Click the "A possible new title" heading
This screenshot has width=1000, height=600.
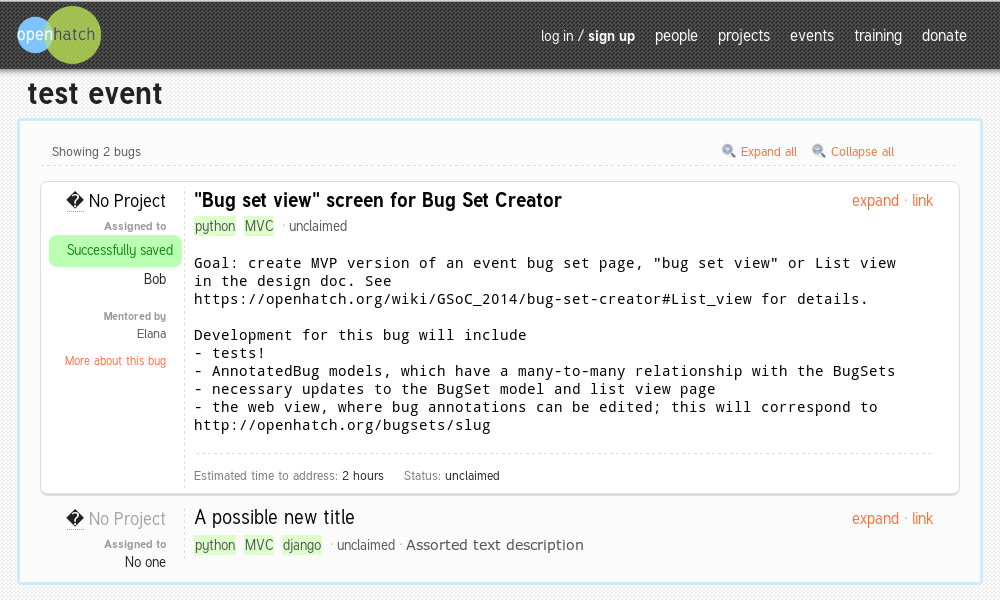(x=274, y=518)
